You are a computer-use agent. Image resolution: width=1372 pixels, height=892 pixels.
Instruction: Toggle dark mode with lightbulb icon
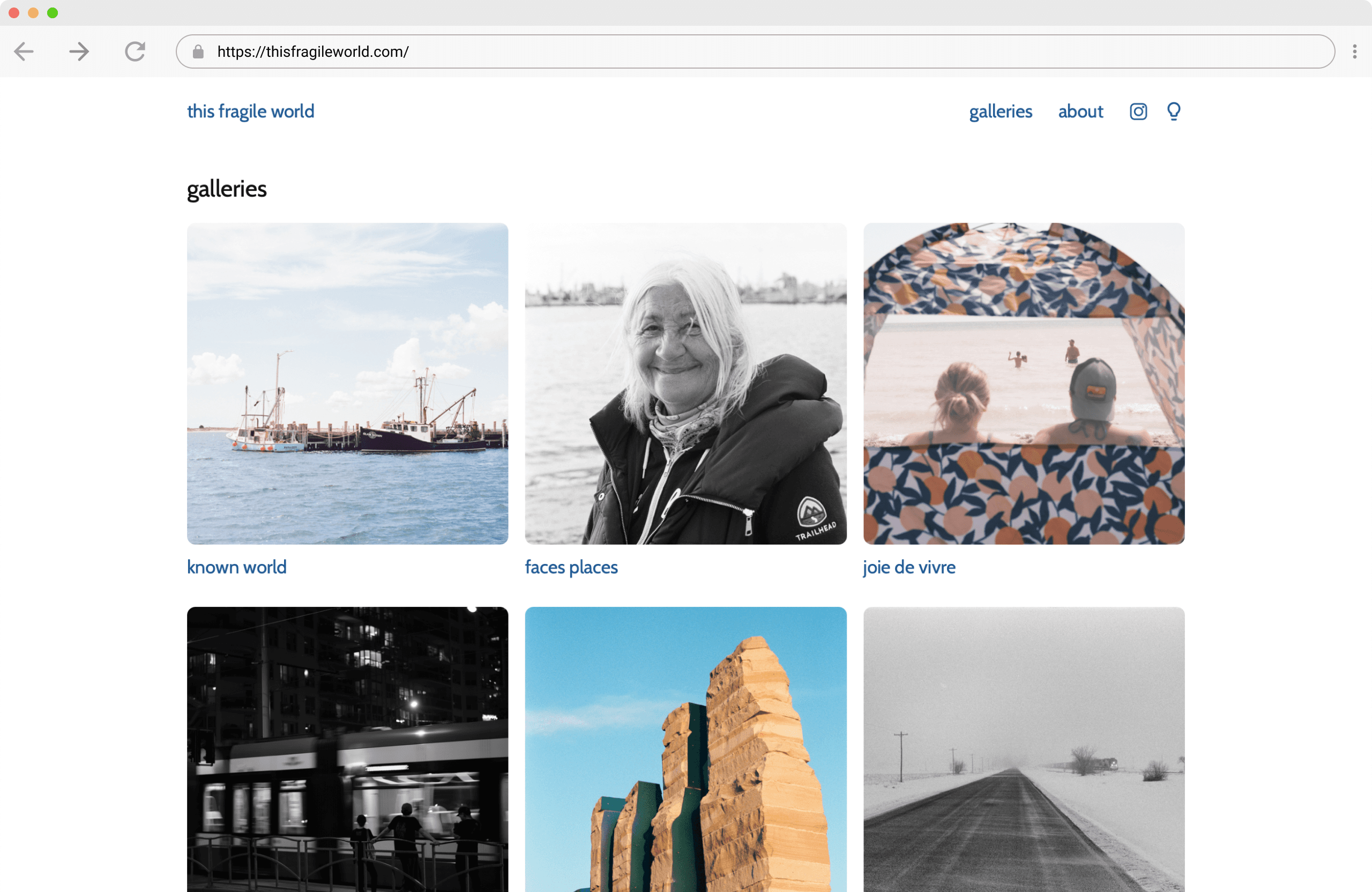pyautogui.click(x=1173, y=111)
